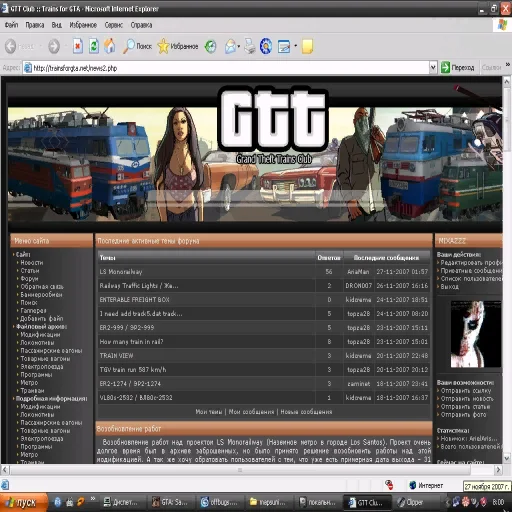Open the Search (Поиск) toolbar button
The image size is (512, 512).
pyautogui.click(x=137, y=46)
